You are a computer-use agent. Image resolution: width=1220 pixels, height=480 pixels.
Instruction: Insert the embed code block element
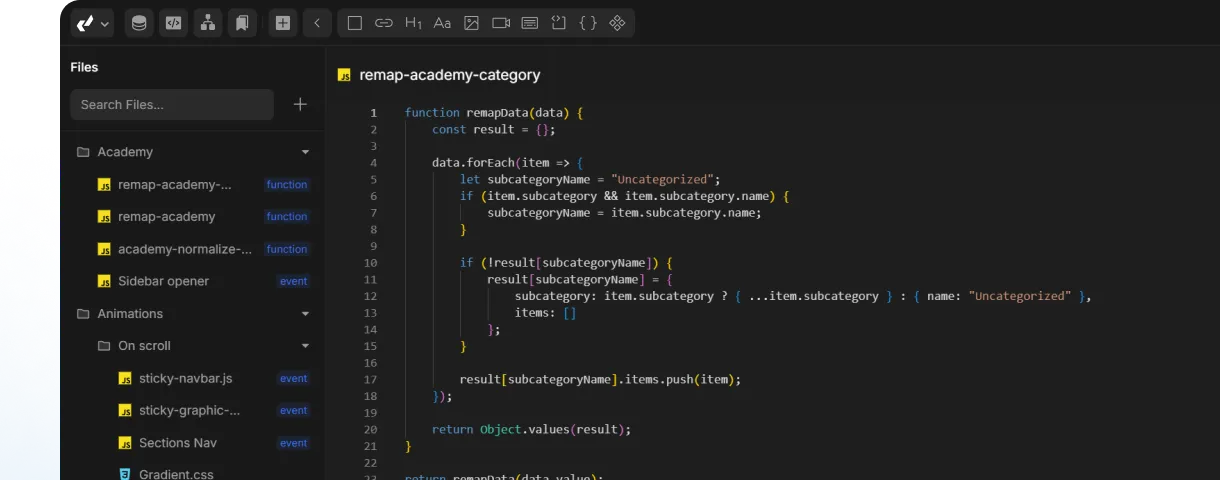(559, 23)
